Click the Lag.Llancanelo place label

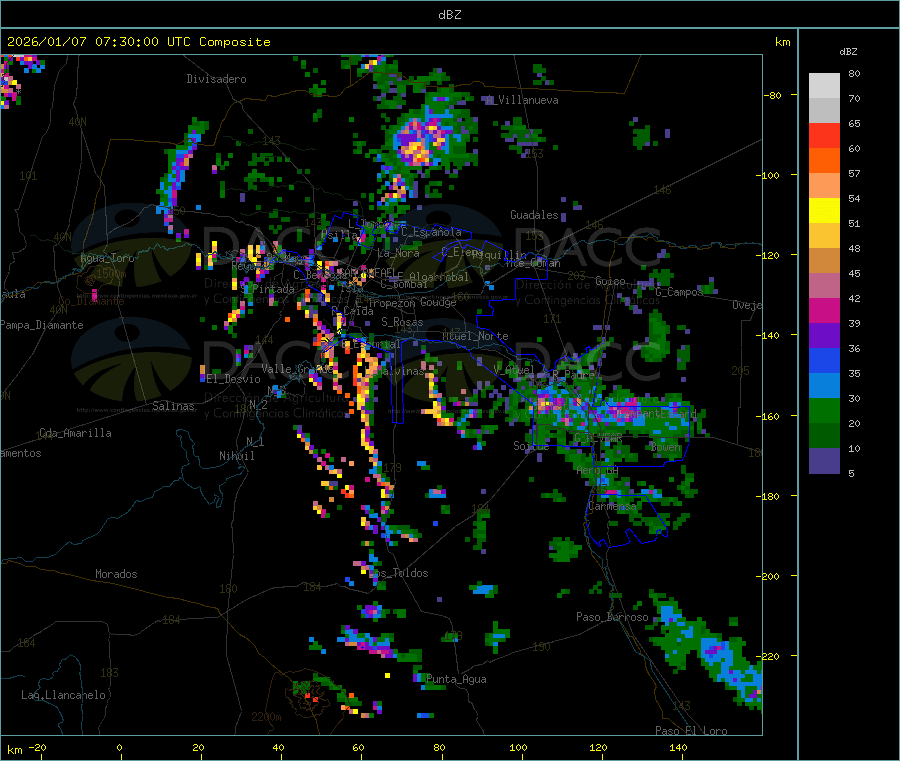click(x=63, y=695)
